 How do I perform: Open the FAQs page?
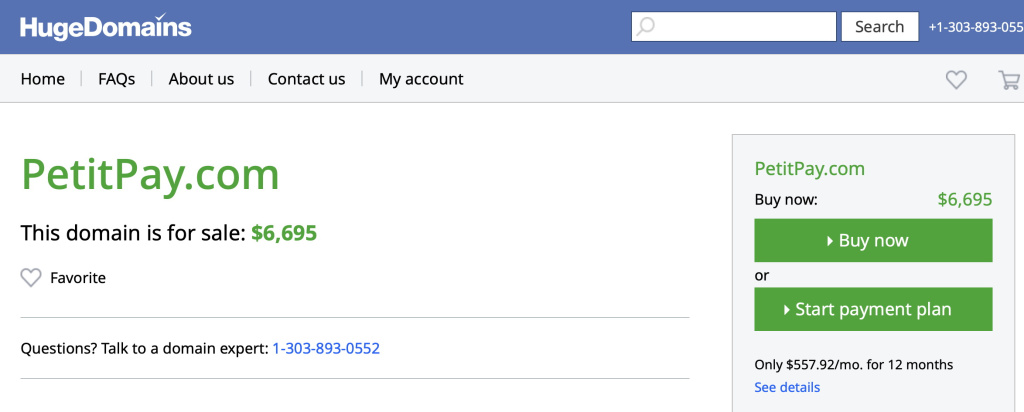pyautogui.click(x=116, y=79)
